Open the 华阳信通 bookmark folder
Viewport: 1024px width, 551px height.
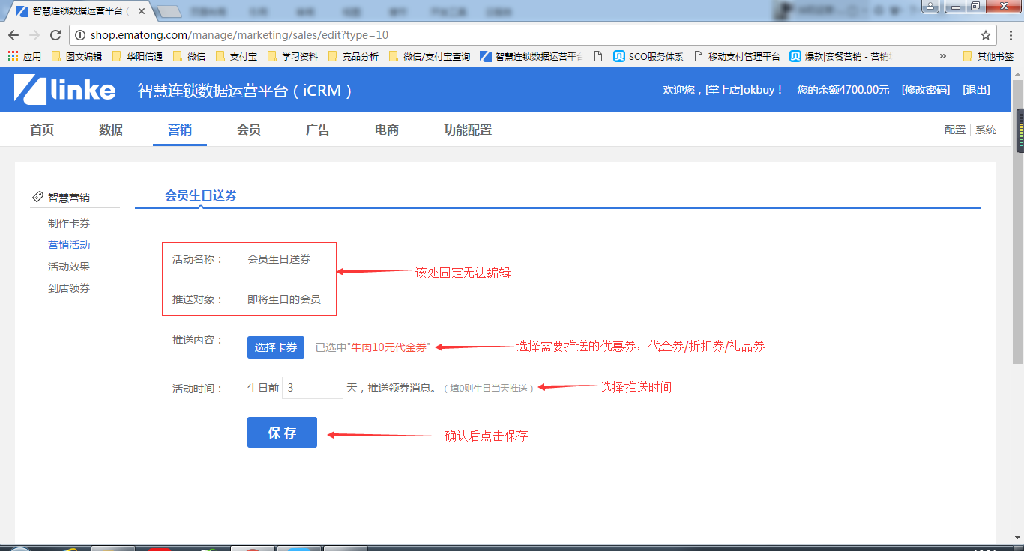[x=137, y=57]
